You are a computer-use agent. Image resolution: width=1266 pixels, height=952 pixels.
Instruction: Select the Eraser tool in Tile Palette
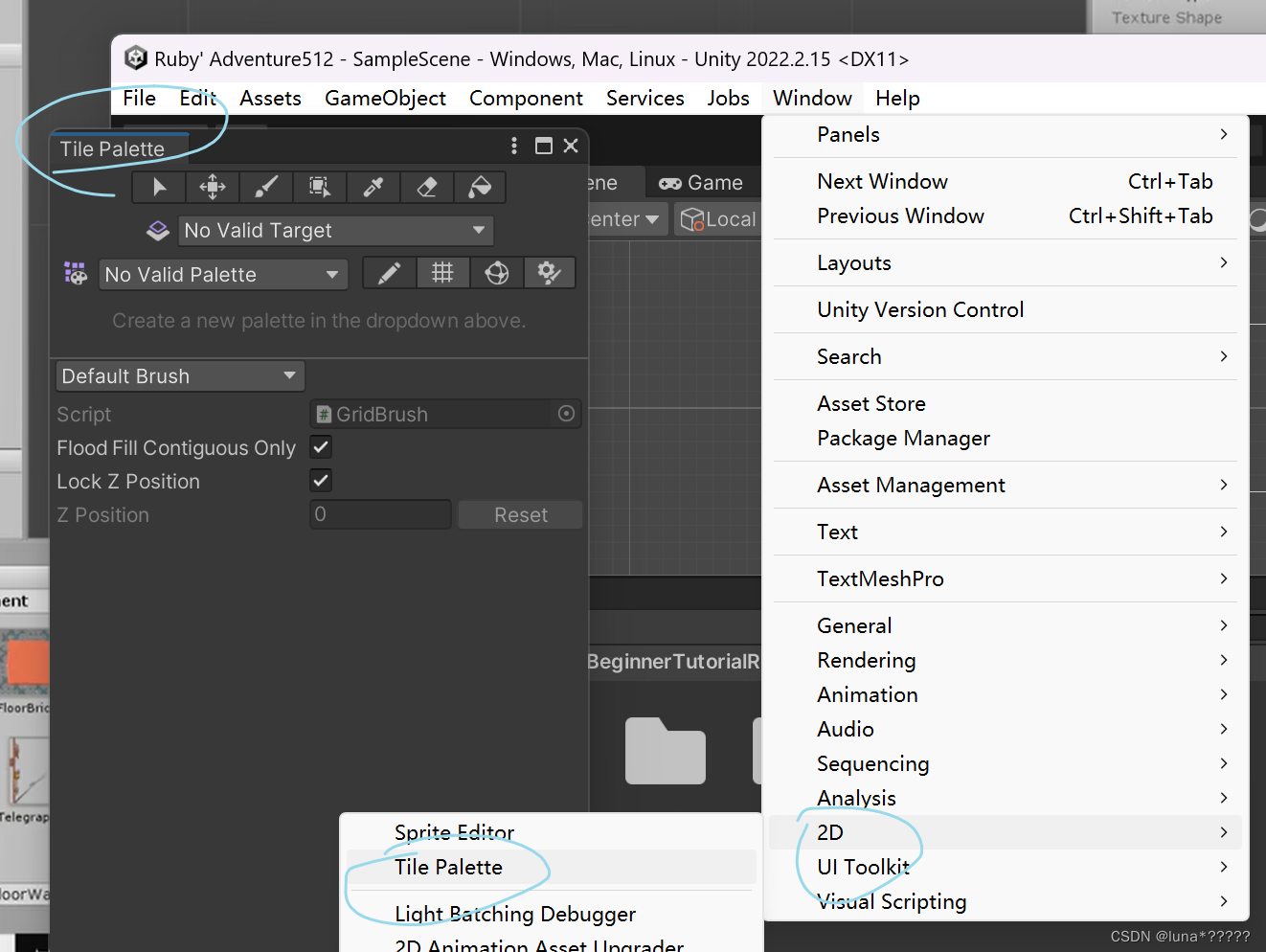(x=427, y=188)
